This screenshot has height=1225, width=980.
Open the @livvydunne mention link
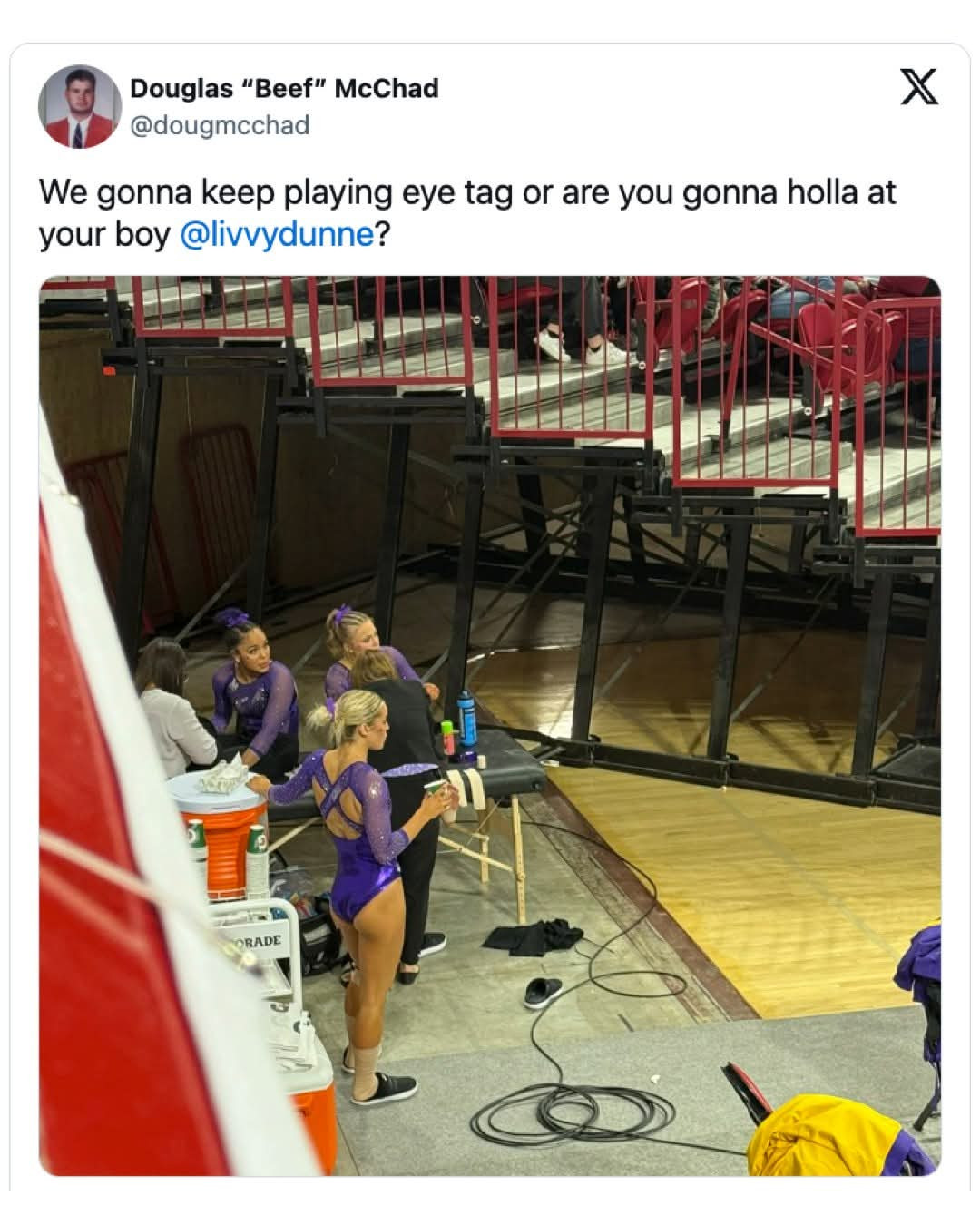[277, 234]
